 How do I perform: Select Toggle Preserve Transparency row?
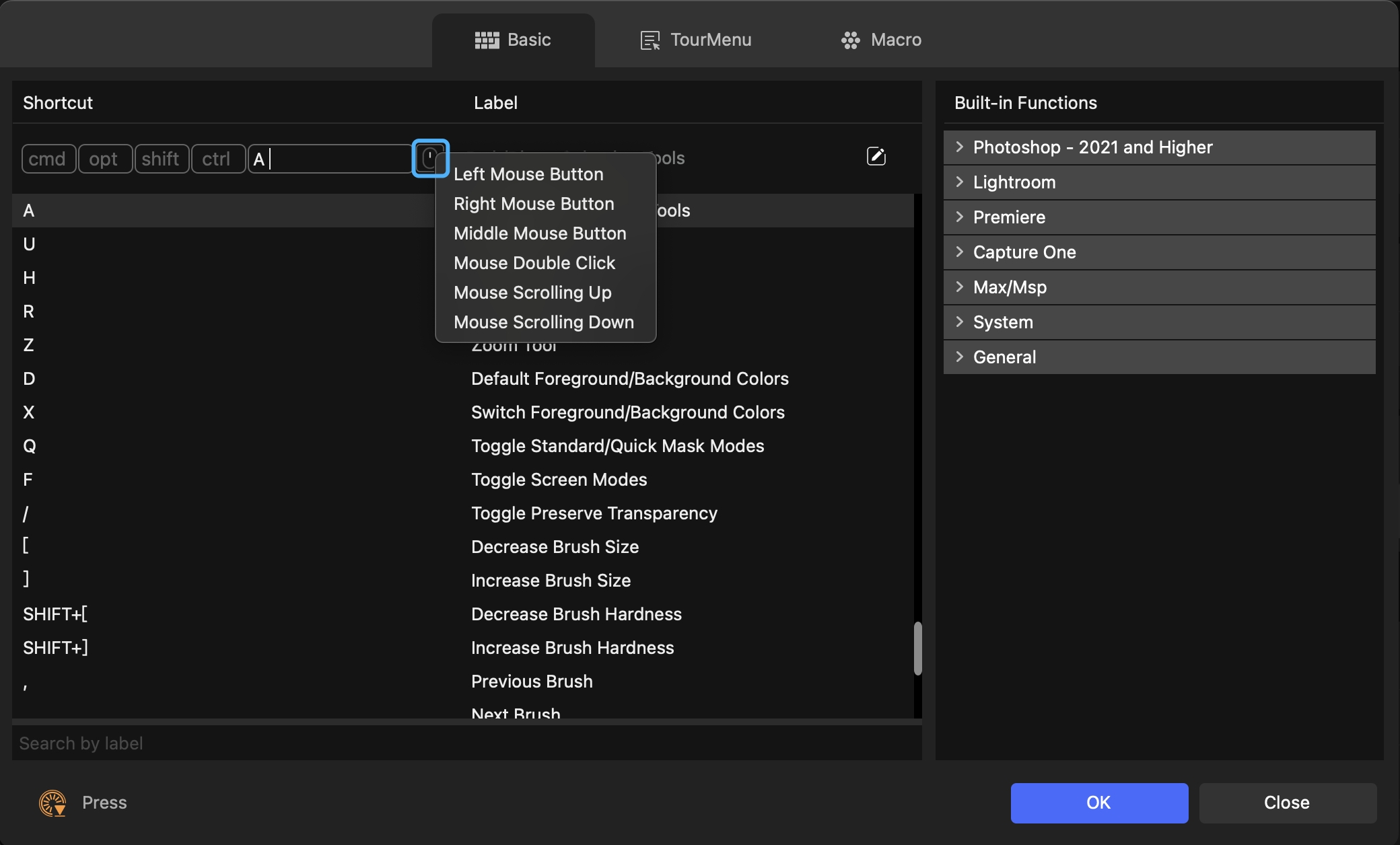(x=462, y=513)
